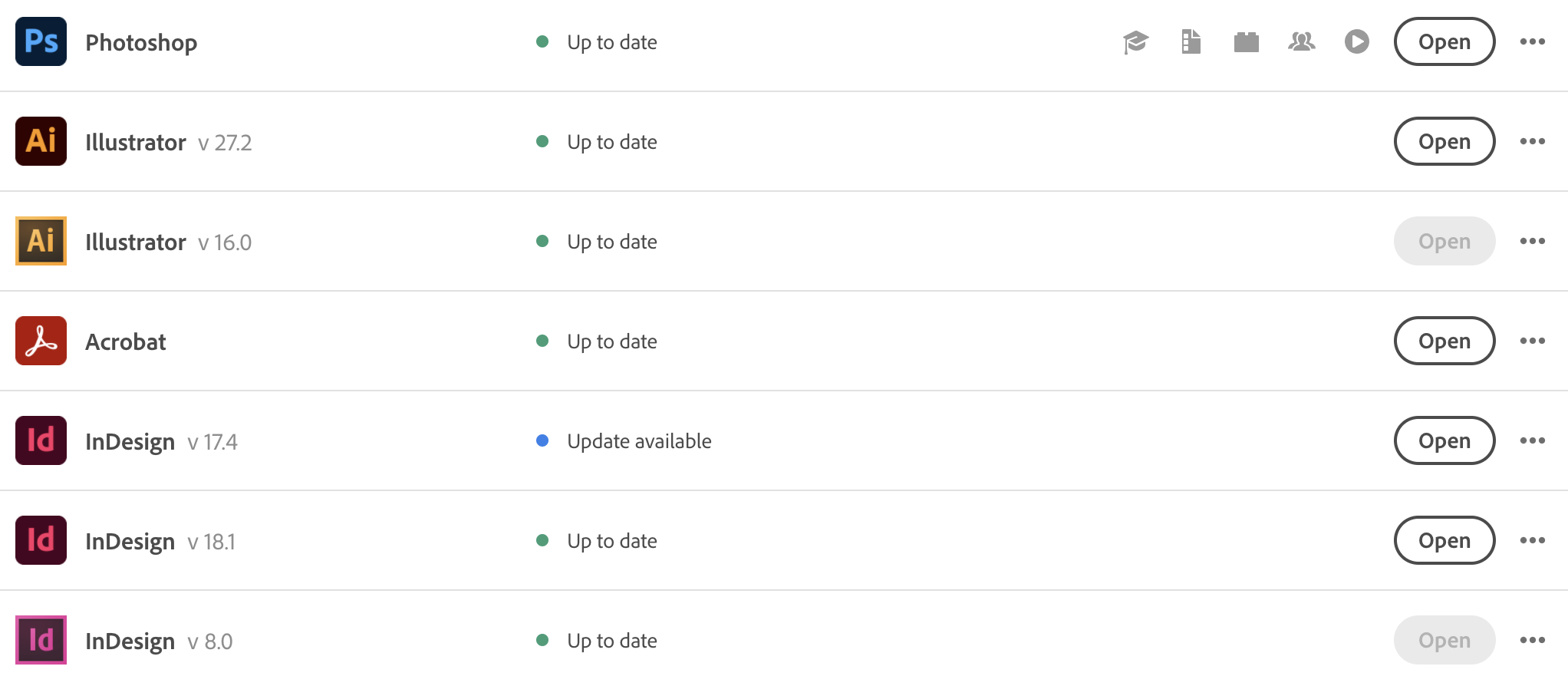Click the Illustrator v 27.2 app icon
The width and height of the screenshot is (1568, 686).
click(x=41, y=141)
